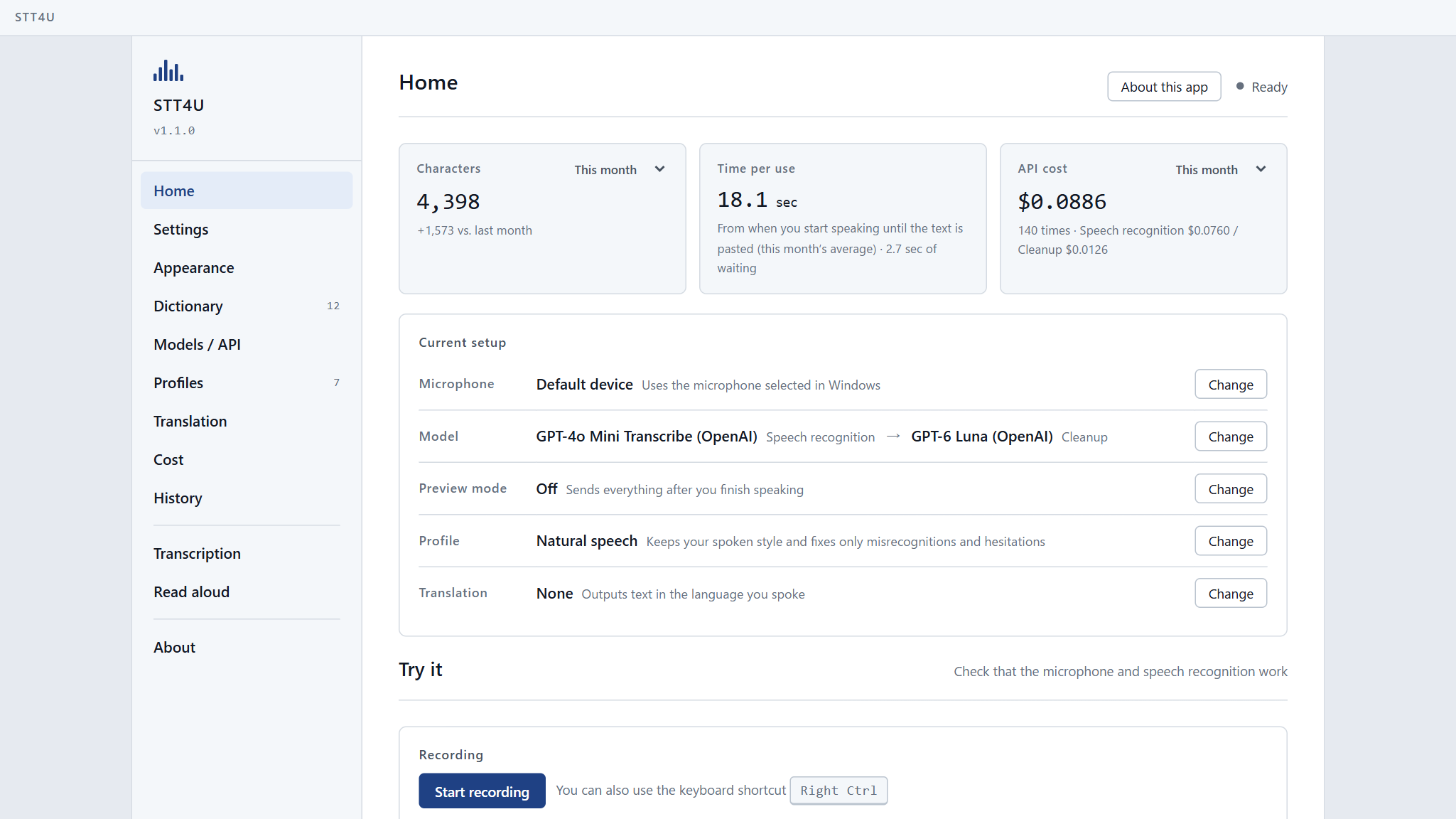Open the Transcription section

(247, 553)
